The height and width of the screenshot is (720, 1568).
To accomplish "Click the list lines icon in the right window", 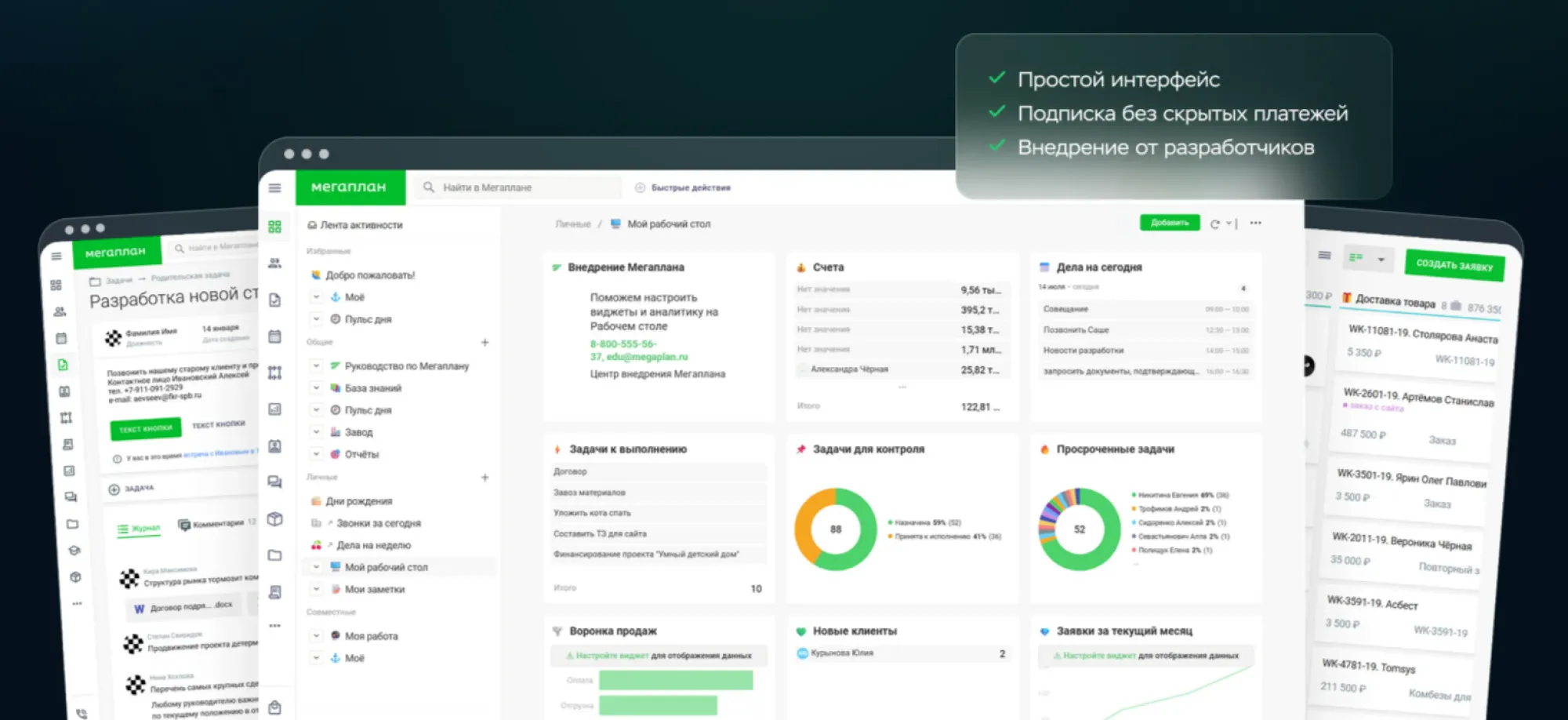I will pyautogui.click(x=1324, y=255).
